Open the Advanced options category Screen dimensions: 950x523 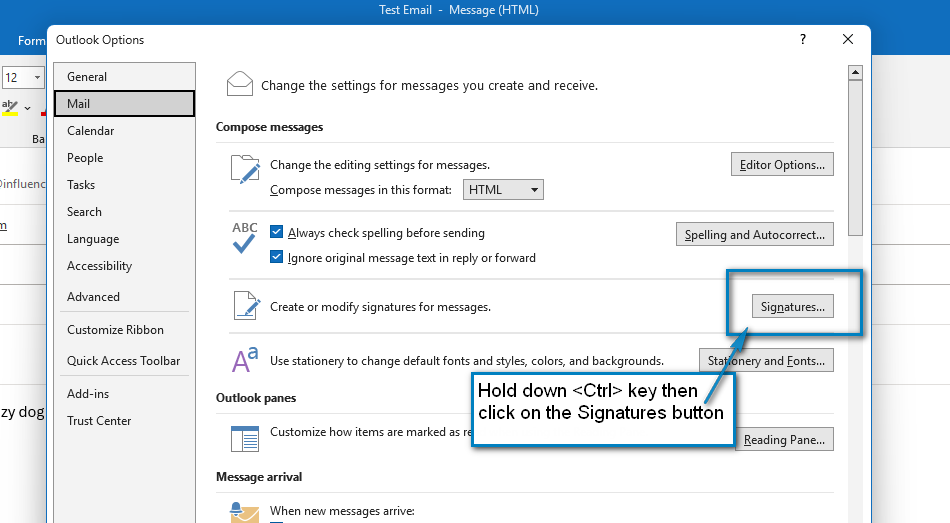pyautogui.click(x=124, y=296)
